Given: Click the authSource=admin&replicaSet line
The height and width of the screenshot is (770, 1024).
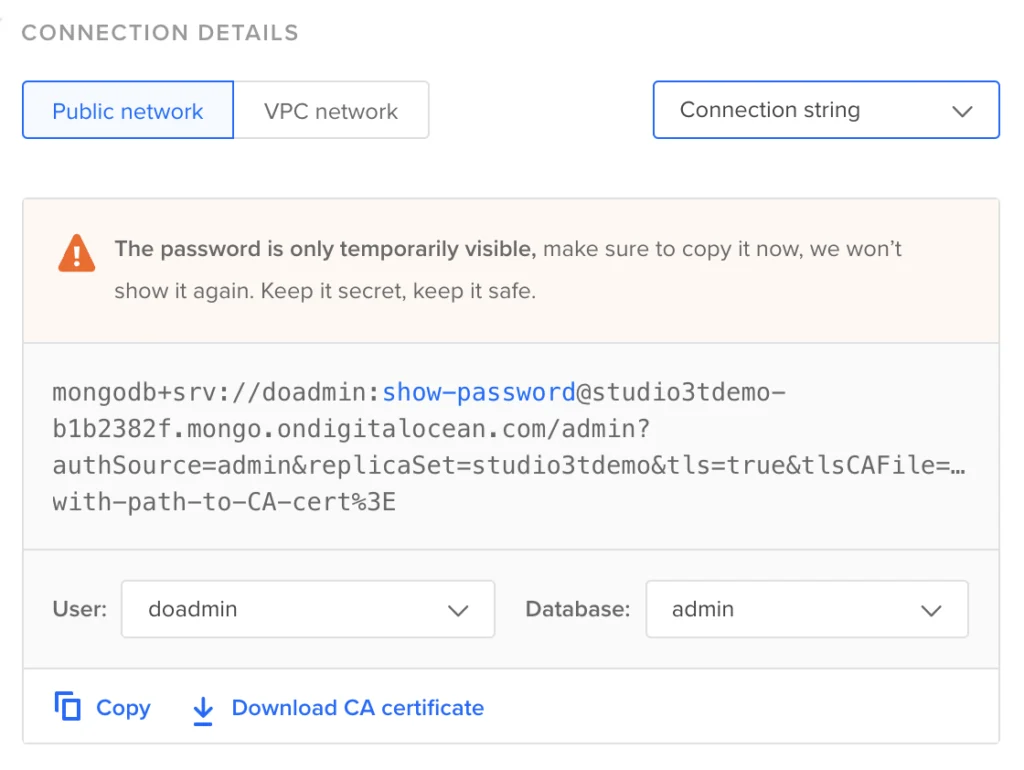Looking at the screenshot, I should (x=509, y=465).
